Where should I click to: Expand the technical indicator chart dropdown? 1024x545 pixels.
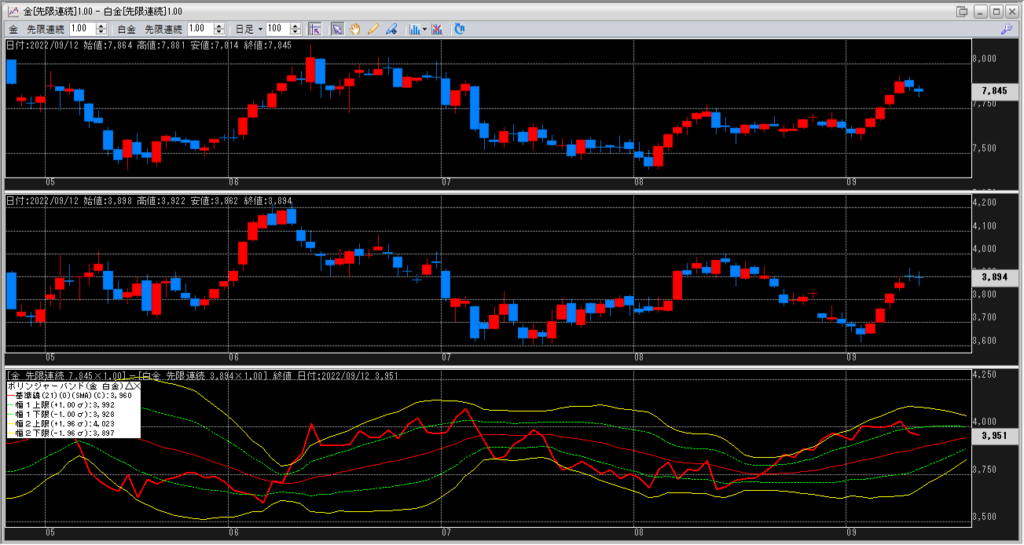click(x=425, y=29)
